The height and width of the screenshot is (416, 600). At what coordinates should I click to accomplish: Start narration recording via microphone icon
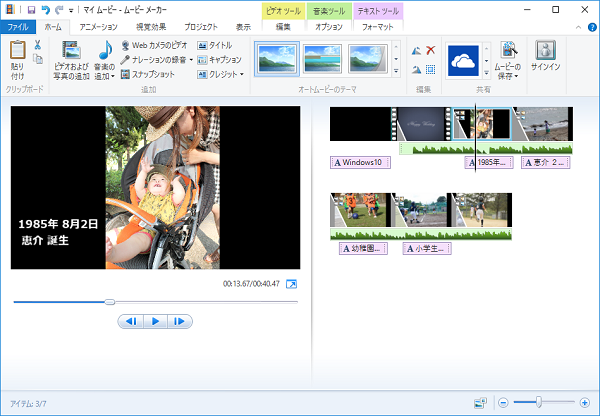tap(125, 60)
